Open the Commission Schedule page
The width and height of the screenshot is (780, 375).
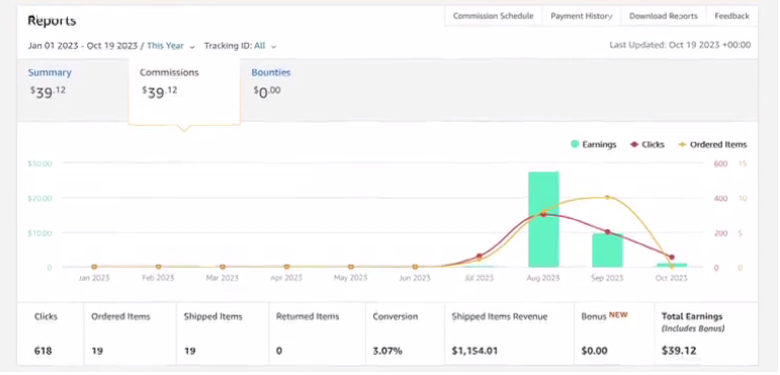click(493, 16)
